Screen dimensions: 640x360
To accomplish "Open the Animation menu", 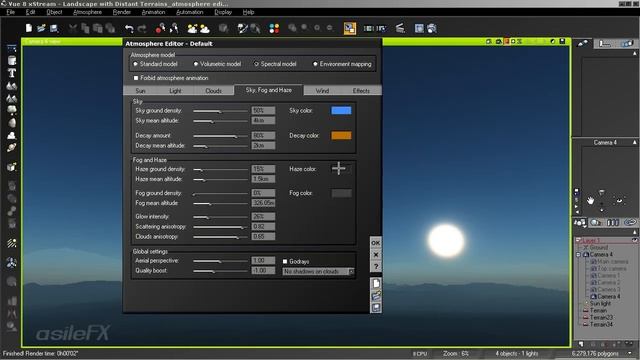I will 153,12.
